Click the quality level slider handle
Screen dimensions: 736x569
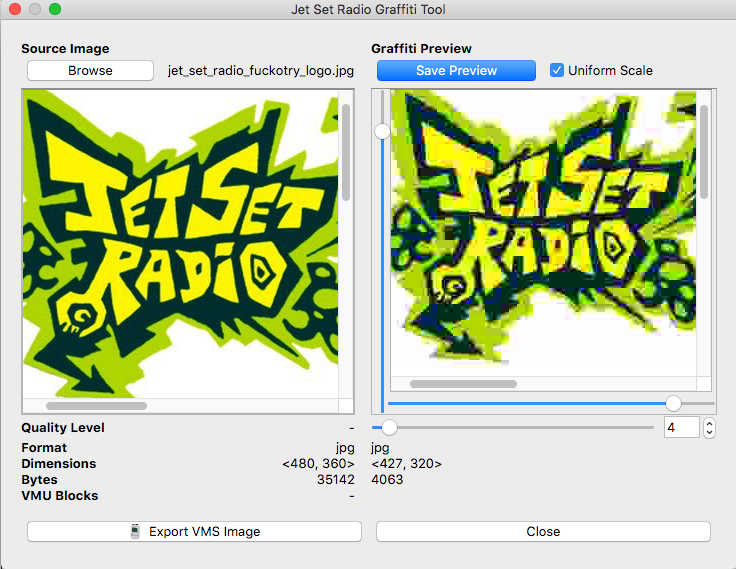pos(389,427)
